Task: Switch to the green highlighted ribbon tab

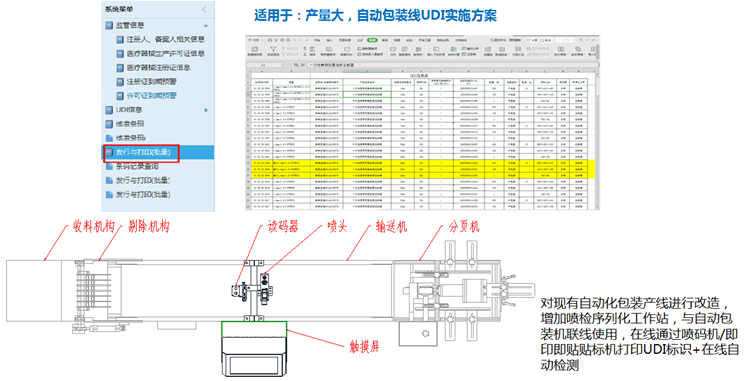Action: coord(373,40)
